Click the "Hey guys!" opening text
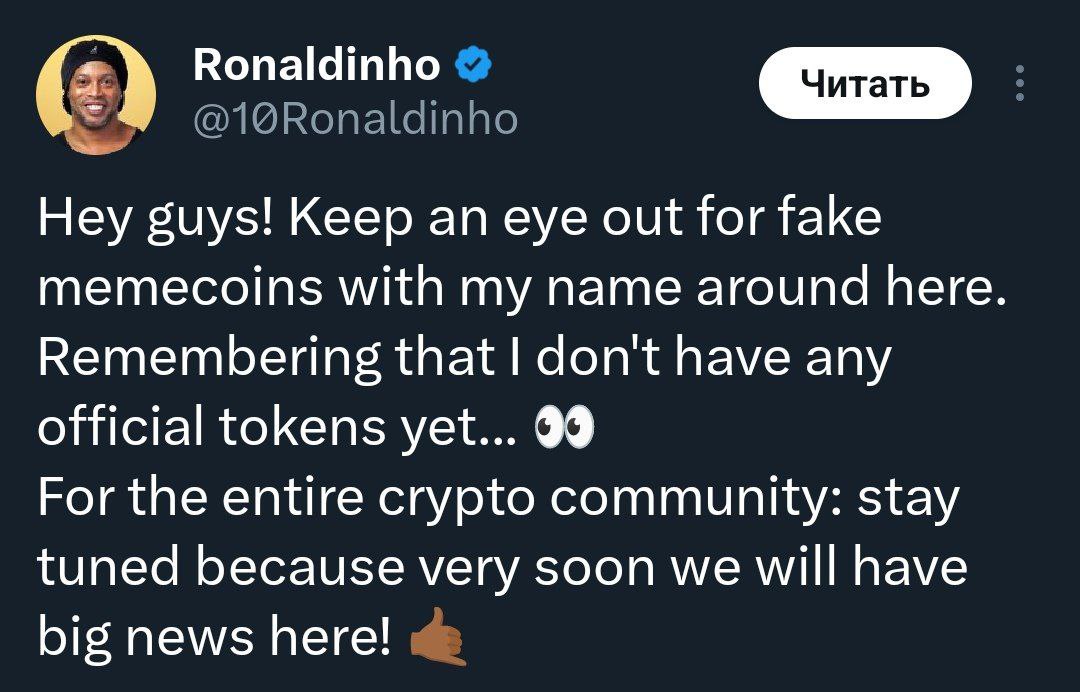Viewport: 1080px width, 692px height. pos(149,218)
